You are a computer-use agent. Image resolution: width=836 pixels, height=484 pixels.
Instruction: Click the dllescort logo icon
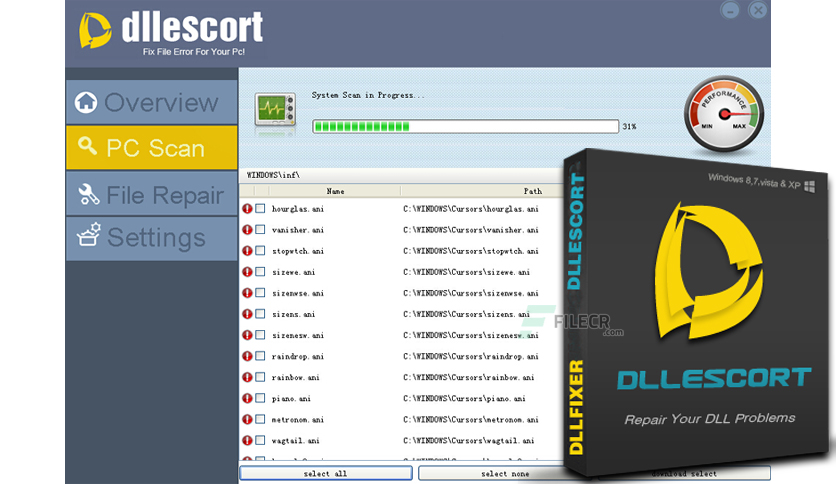click(x=95, y=30)
